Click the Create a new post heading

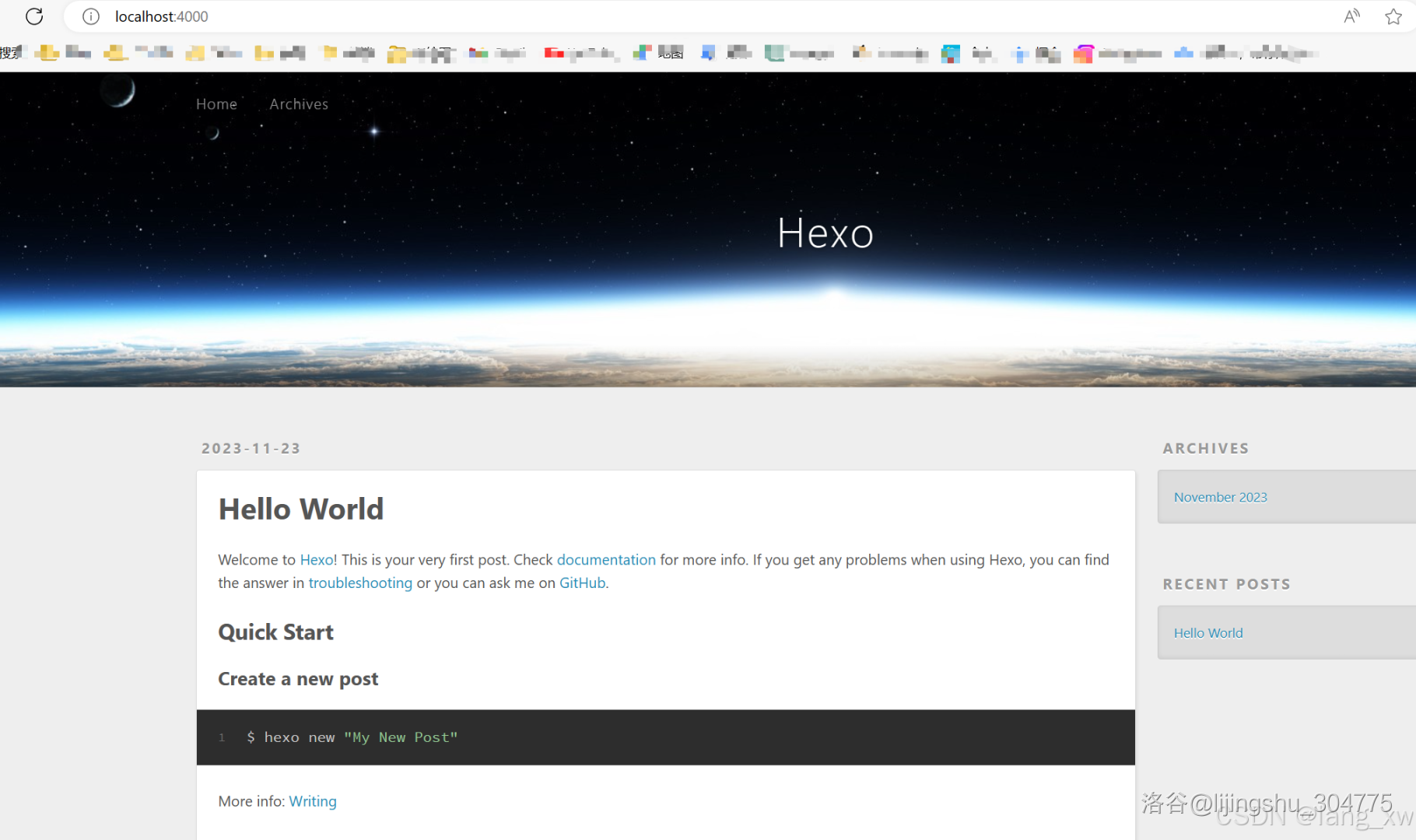tap(298, 679)
